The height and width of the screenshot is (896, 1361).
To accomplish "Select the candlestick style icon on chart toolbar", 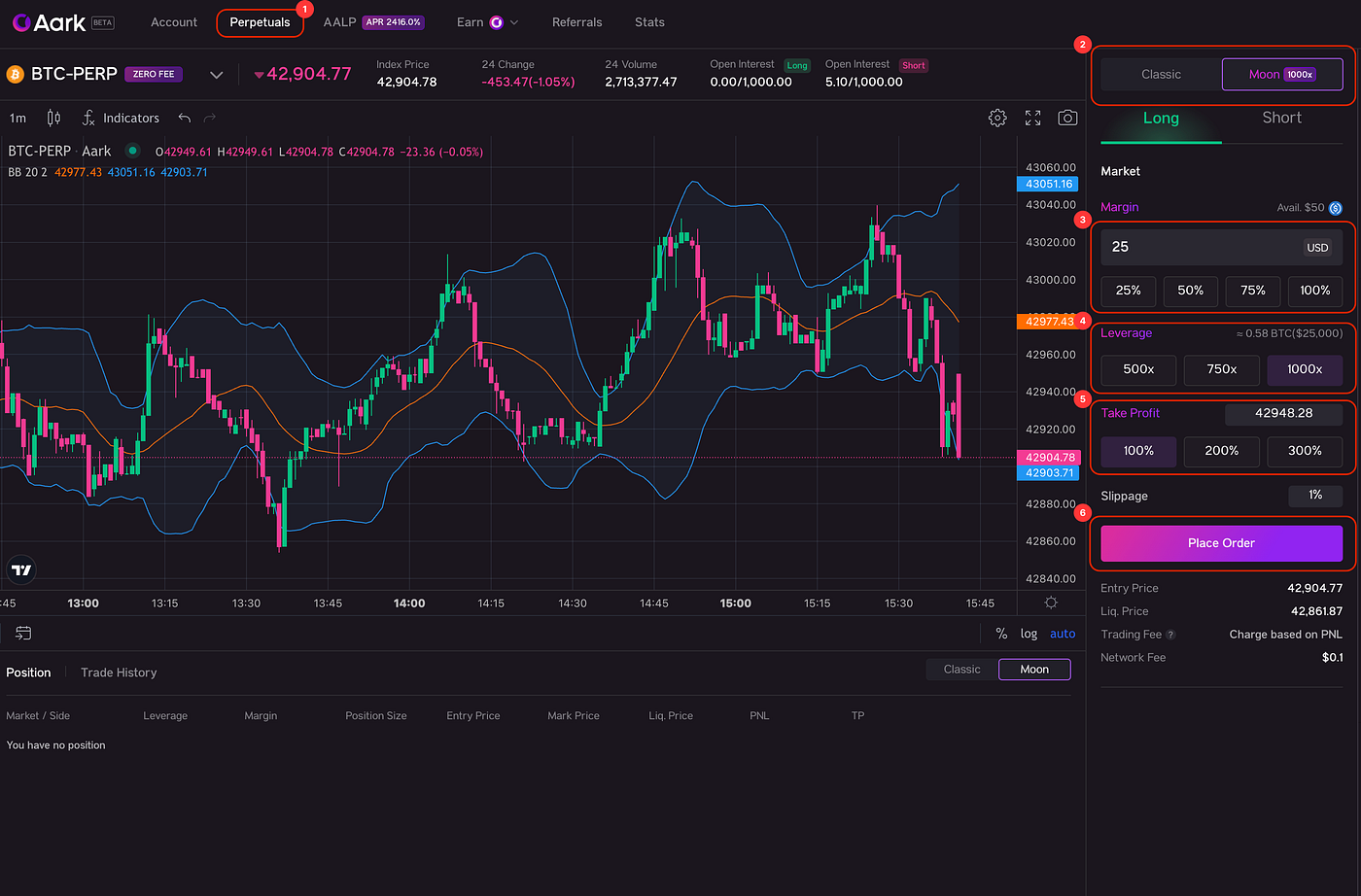I will pos(53,118).
